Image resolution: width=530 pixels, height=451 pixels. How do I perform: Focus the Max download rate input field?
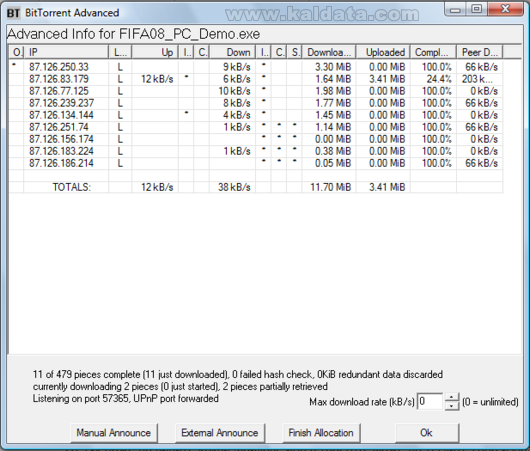430,402
